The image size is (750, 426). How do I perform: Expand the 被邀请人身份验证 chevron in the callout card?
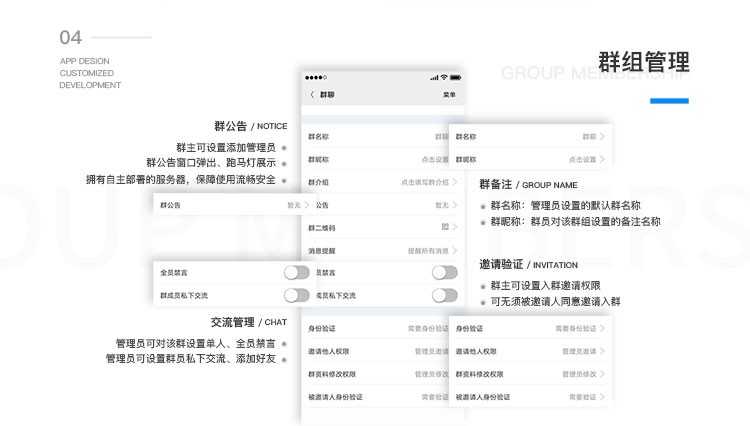tap(602, 396)
